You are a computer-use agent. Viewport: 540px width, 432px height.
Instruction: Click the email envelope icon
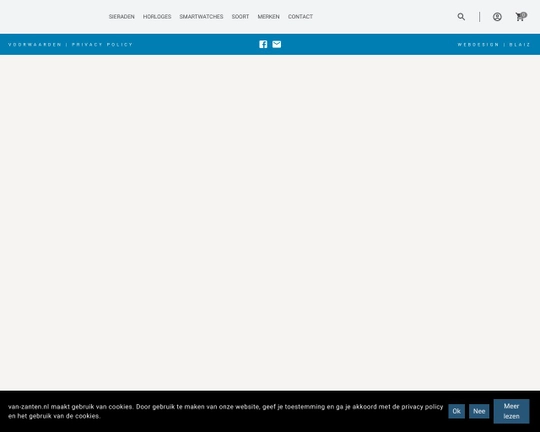tap(277, 44)
